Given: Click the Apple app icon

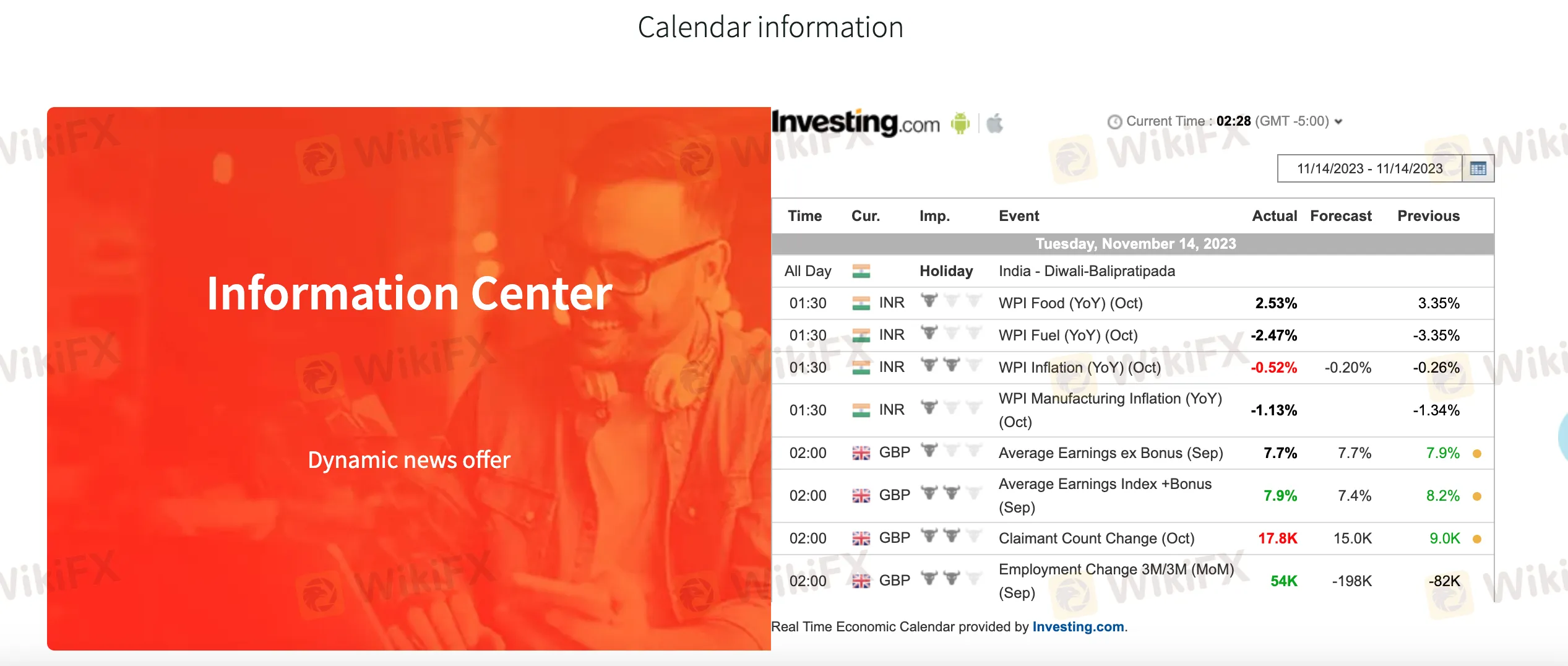Looking at the screenshot, I should coord(995,123).
